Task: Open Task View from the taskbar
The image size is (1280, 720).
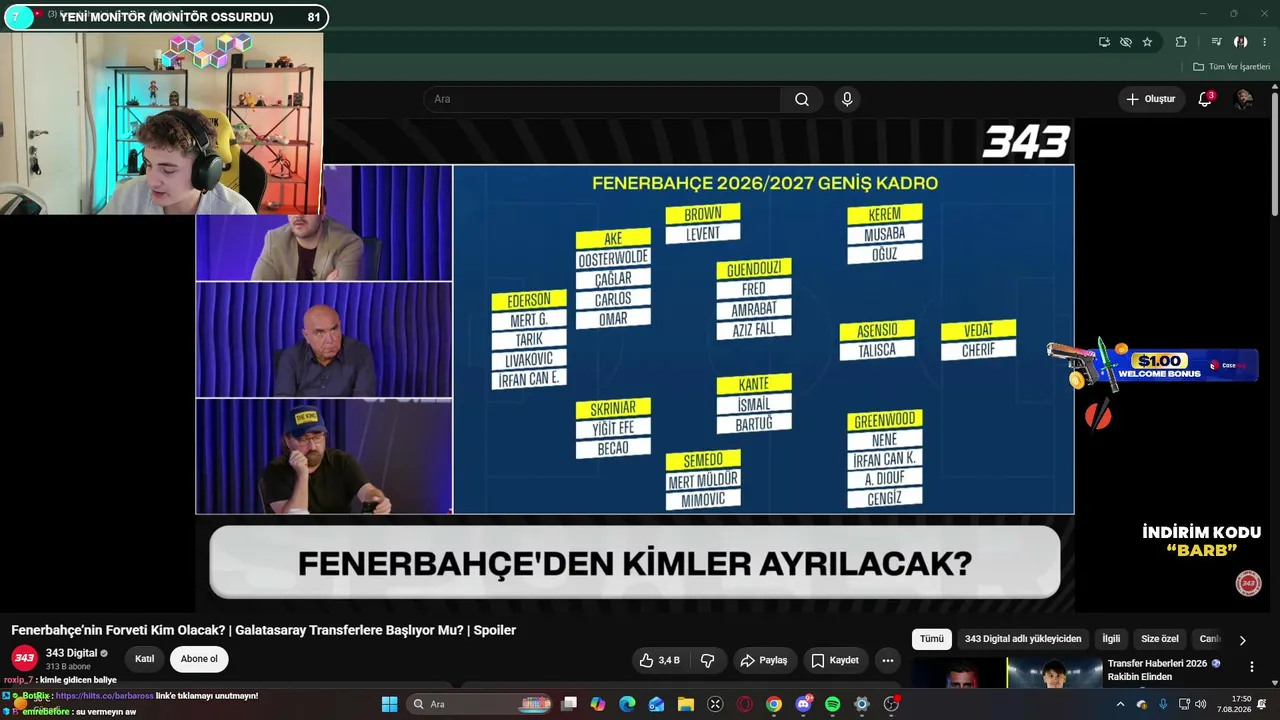Action: point(569,704)
